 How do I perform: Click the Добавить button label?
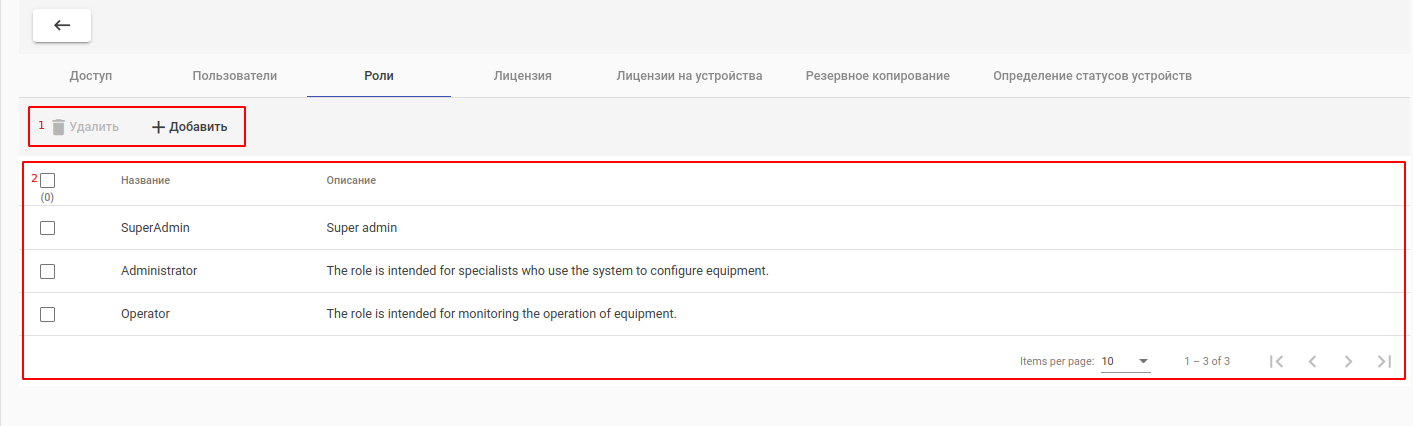pyautogui.click(x=198, y=127)
